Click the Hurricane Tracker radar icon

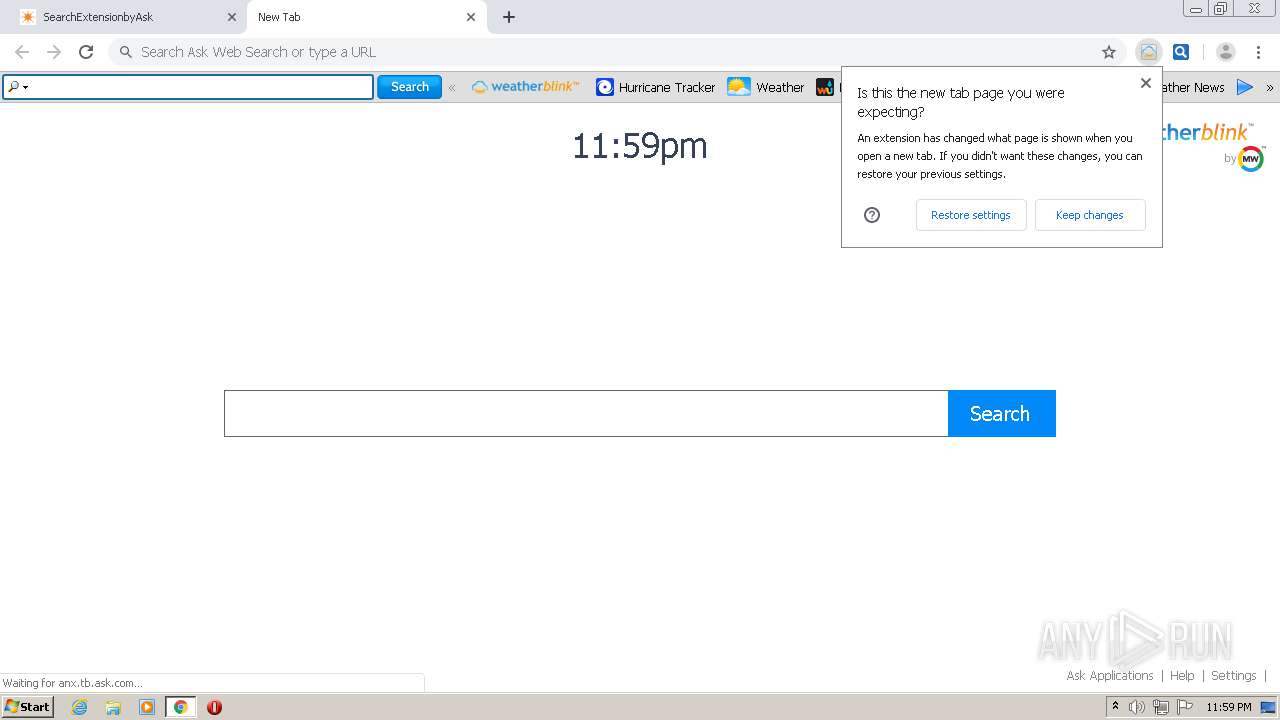click(605, 87)
